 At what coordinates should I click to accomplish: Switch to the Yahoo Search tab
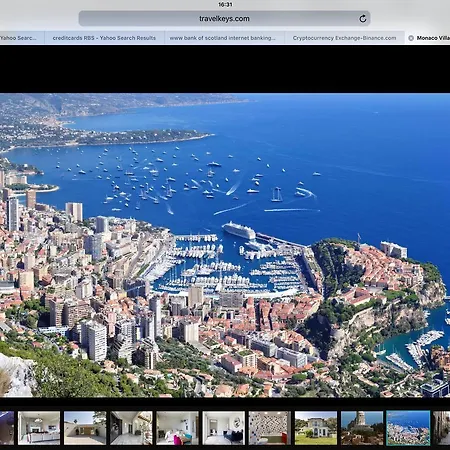tap(22, 38)
